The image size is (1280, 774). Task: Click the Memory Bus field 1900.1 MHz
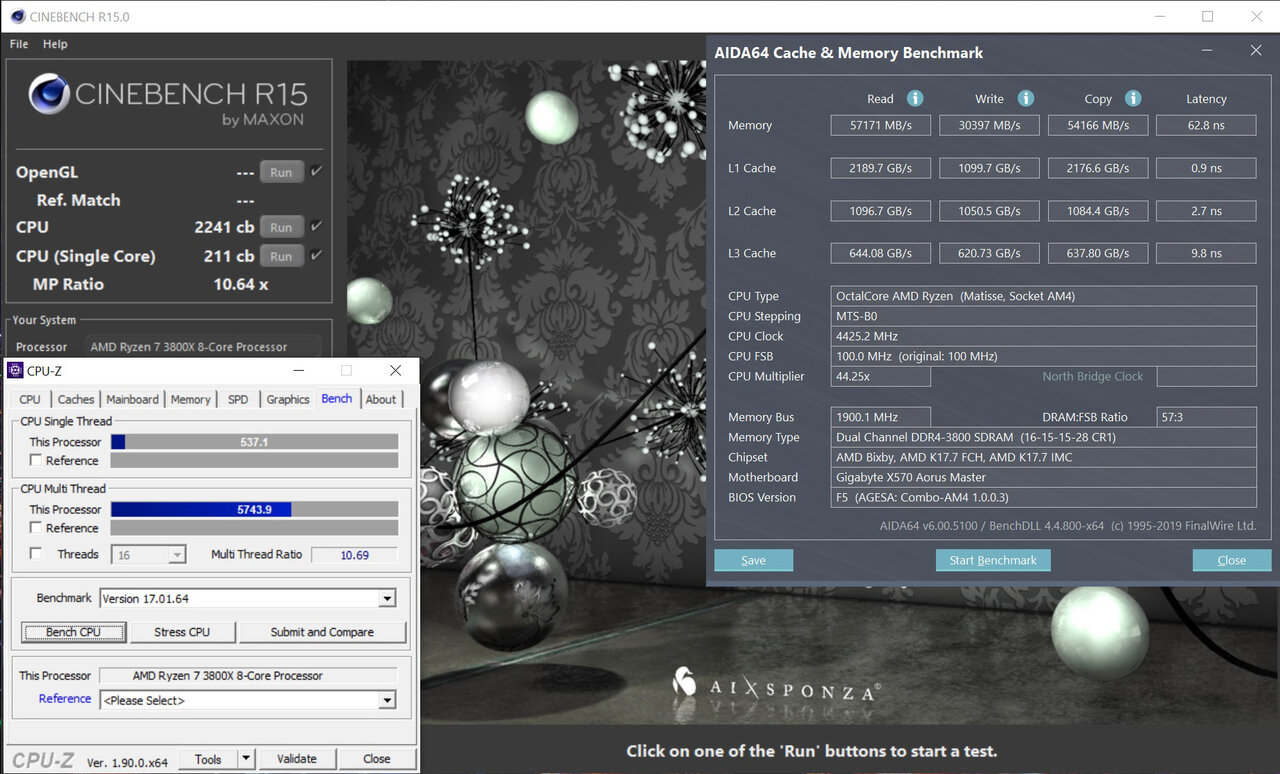click(x=881, y=417)
